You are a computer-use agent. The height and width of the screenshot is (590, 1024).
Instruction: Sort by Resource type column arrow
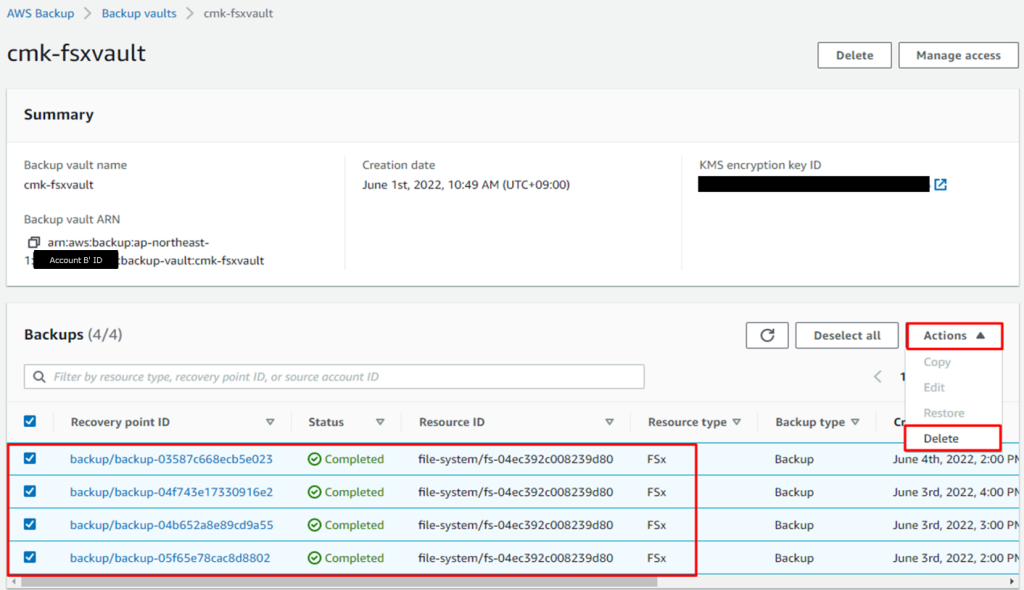[737, 422]
